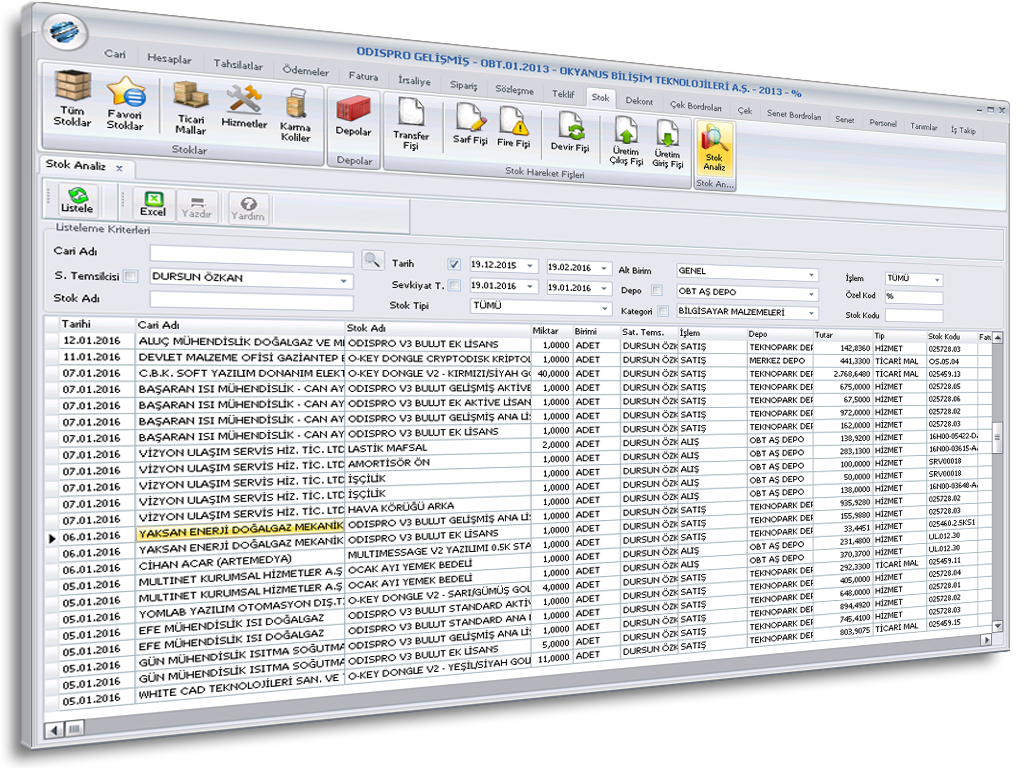1024x768 pixels.
Task: Export the list to Excel
Action: [153, 204]
